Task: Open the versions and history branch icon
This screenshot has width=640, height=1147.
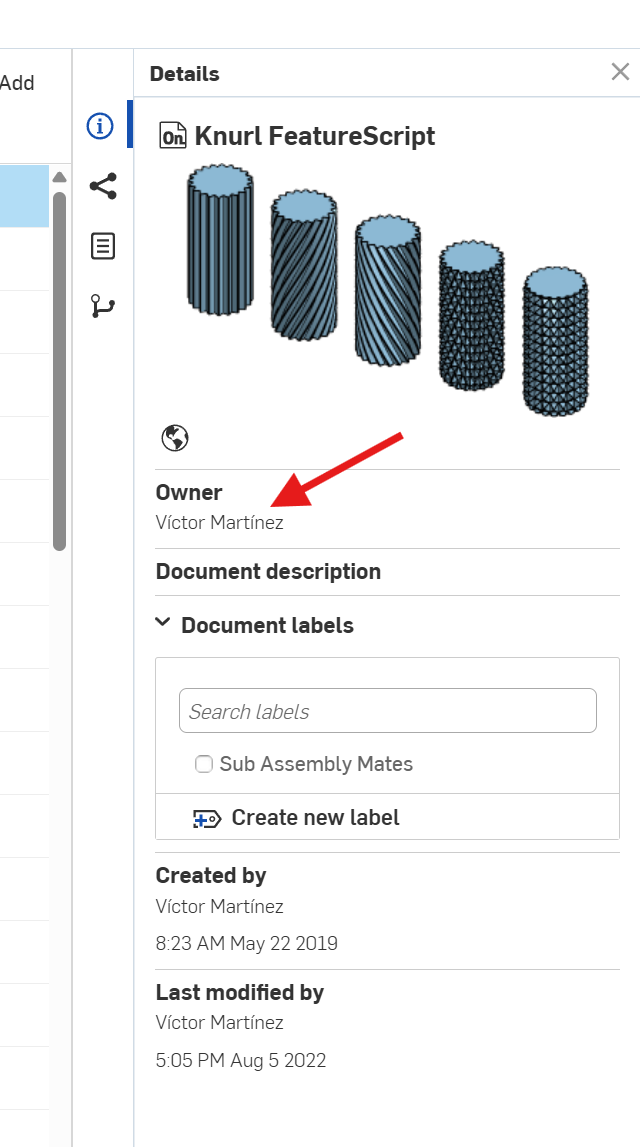Action: [x=102, y=306]
